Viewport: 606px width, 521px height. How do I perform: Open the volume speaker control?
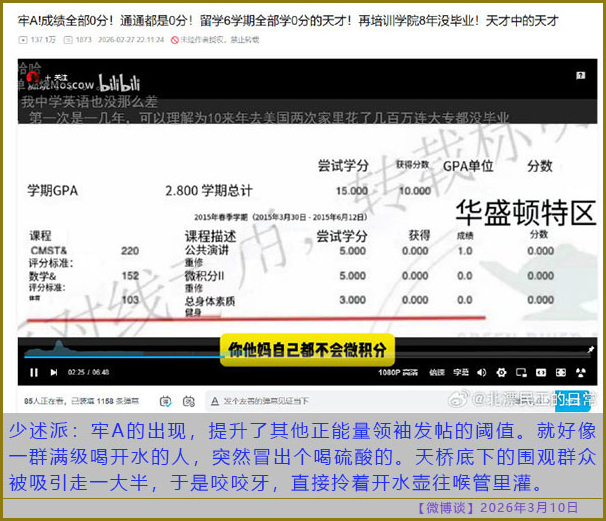coord(481,372)
